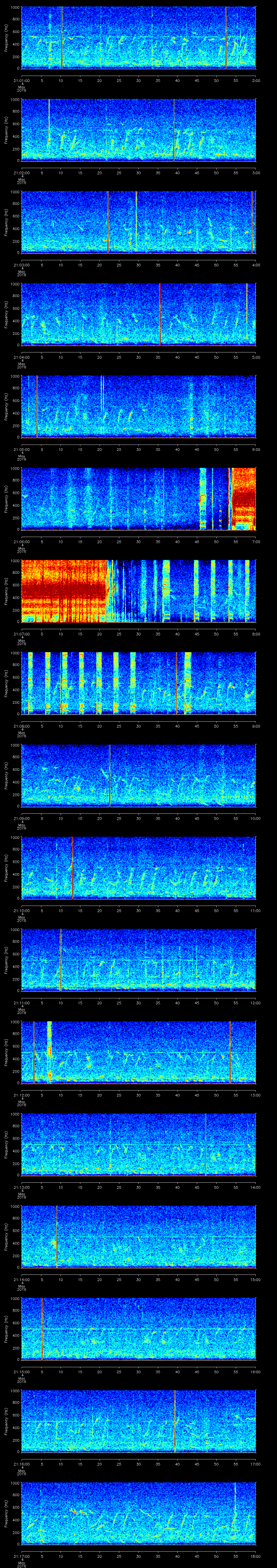This screenshot has height=1568, width=277.
Task: Click the 21:05:00 start time label
Action: [21, 449]
